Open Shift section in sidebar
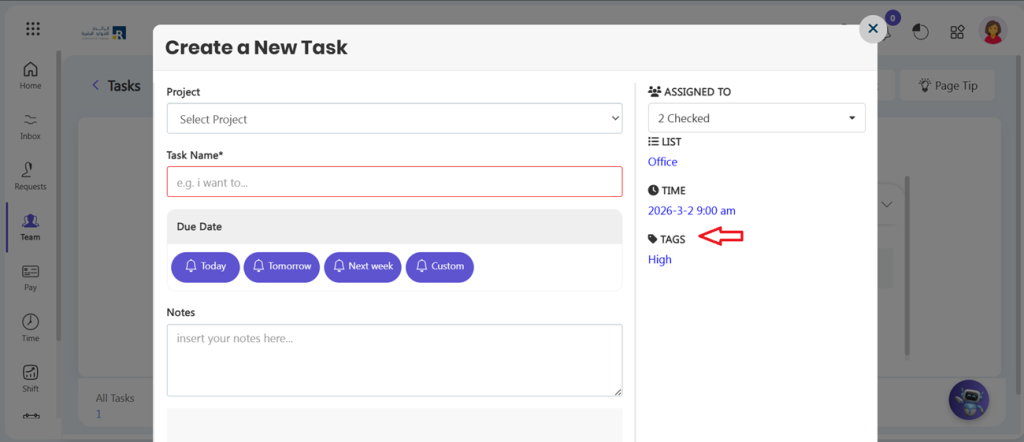Image resolution: width=1024 pixels, height=442 pixels. click(x=30, y=377)
